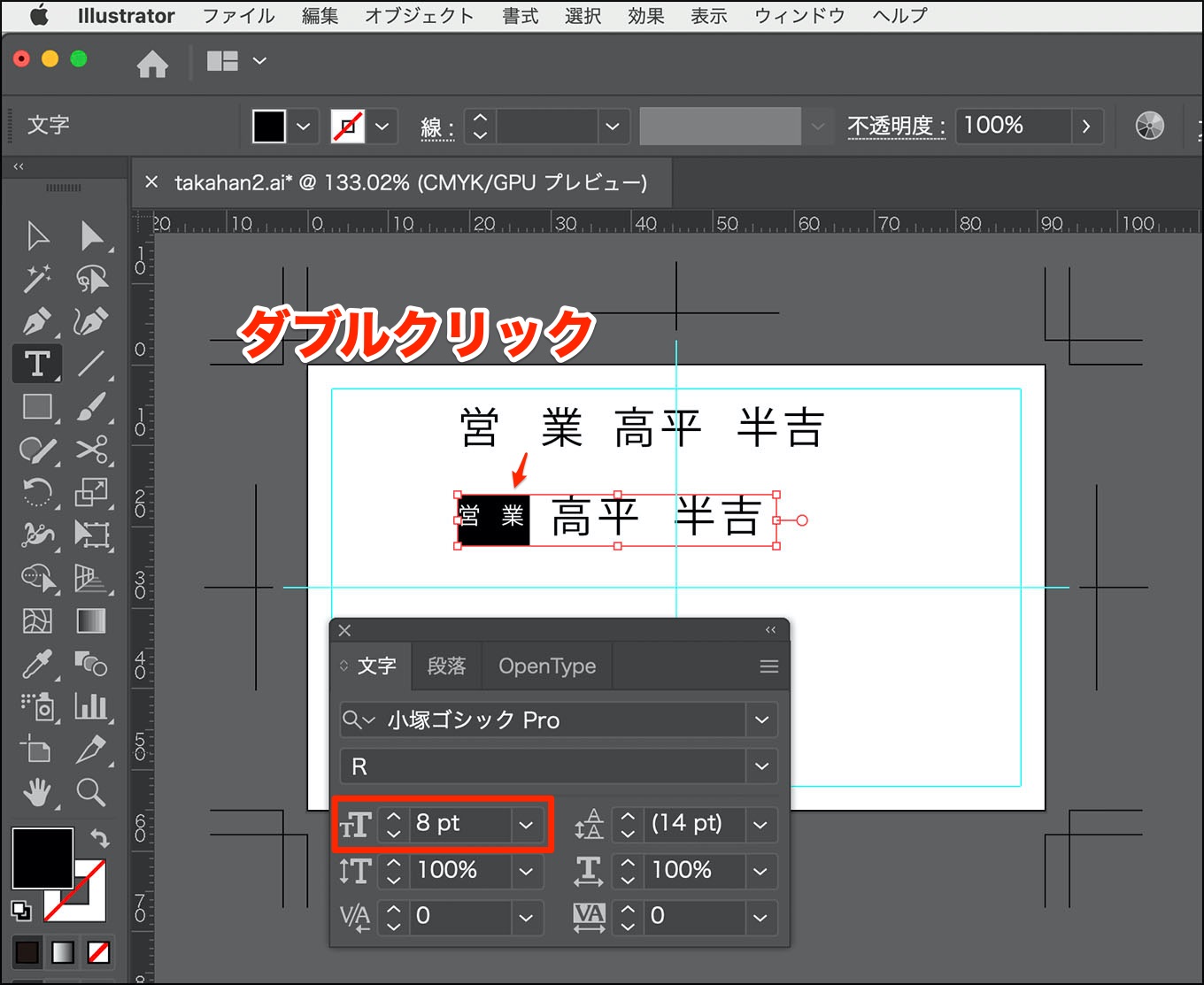
Task: Select the Rotate tool
Action: [x=37, y=491]
